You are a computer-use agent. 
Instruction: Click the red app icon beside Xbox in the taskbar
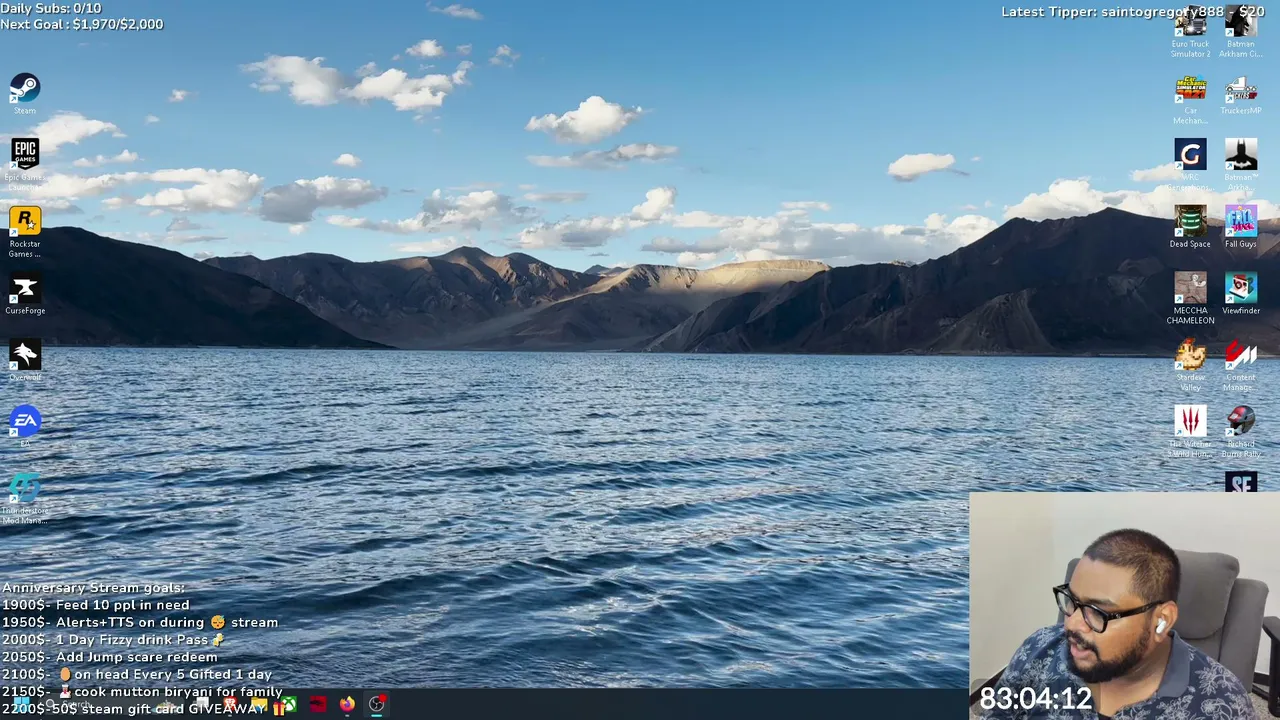(318, 705)
